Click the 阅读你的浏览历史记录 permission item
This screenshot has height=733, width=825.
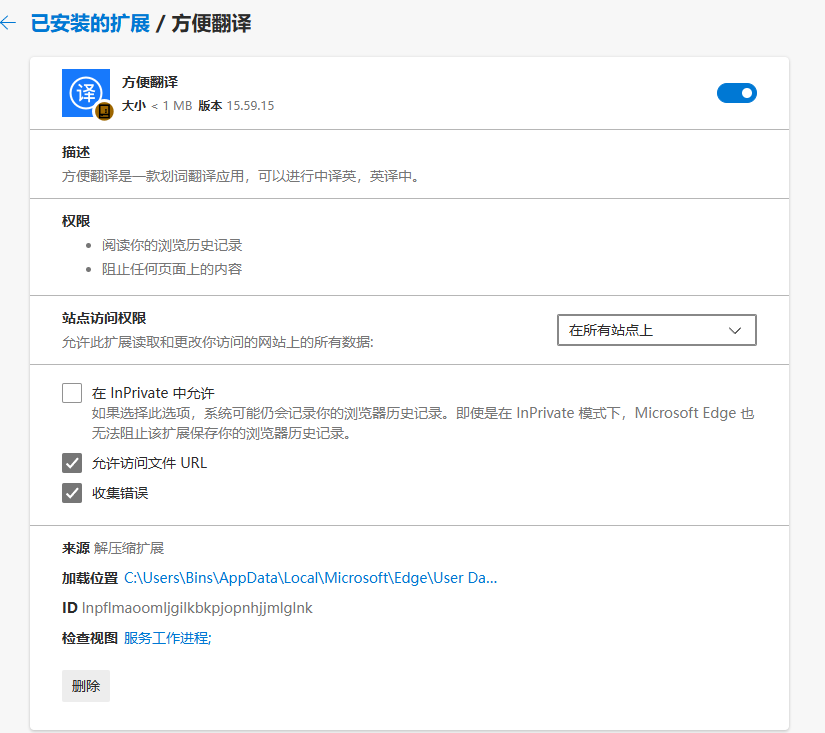tap(172, 245)
